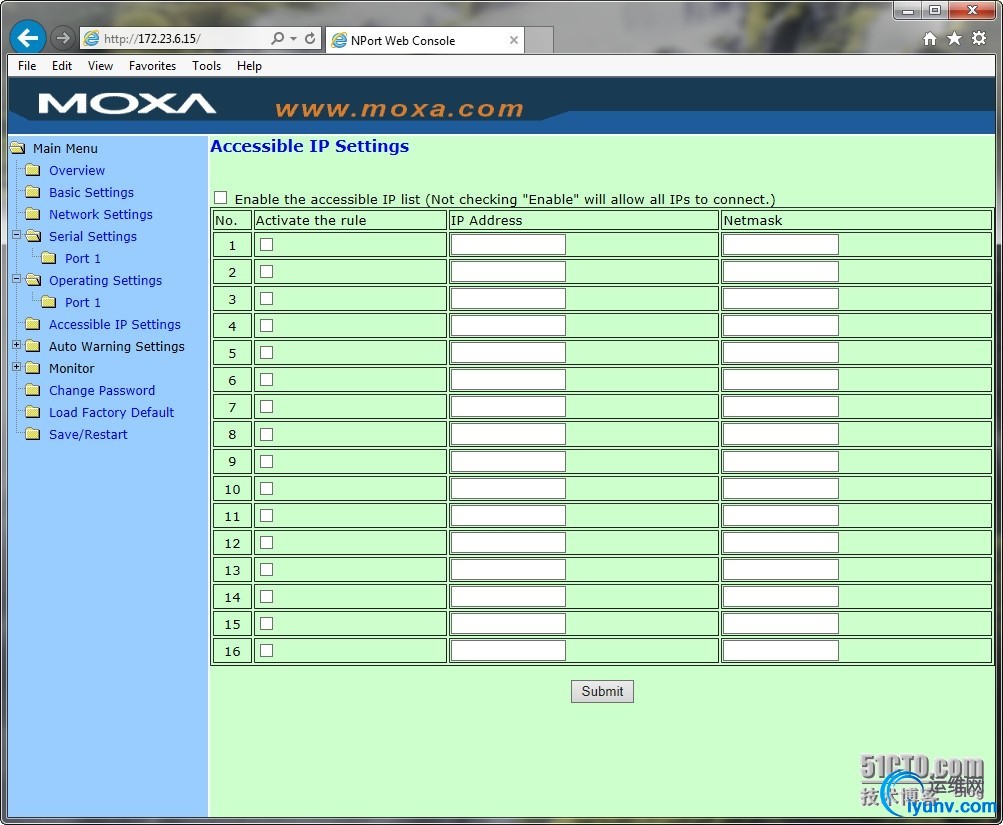Open the Help menu

click(249, 66)
